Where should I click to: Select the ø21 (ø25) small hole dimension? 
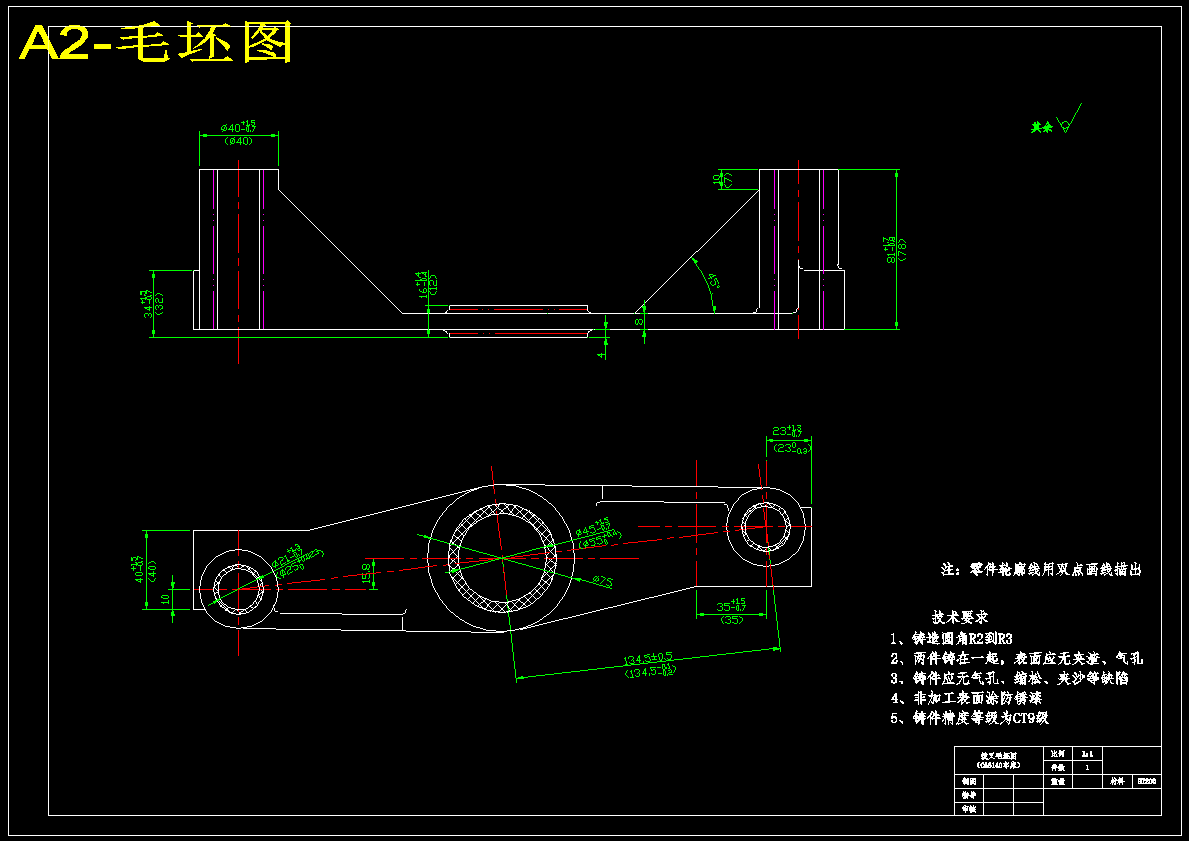(x=296, y=561)
